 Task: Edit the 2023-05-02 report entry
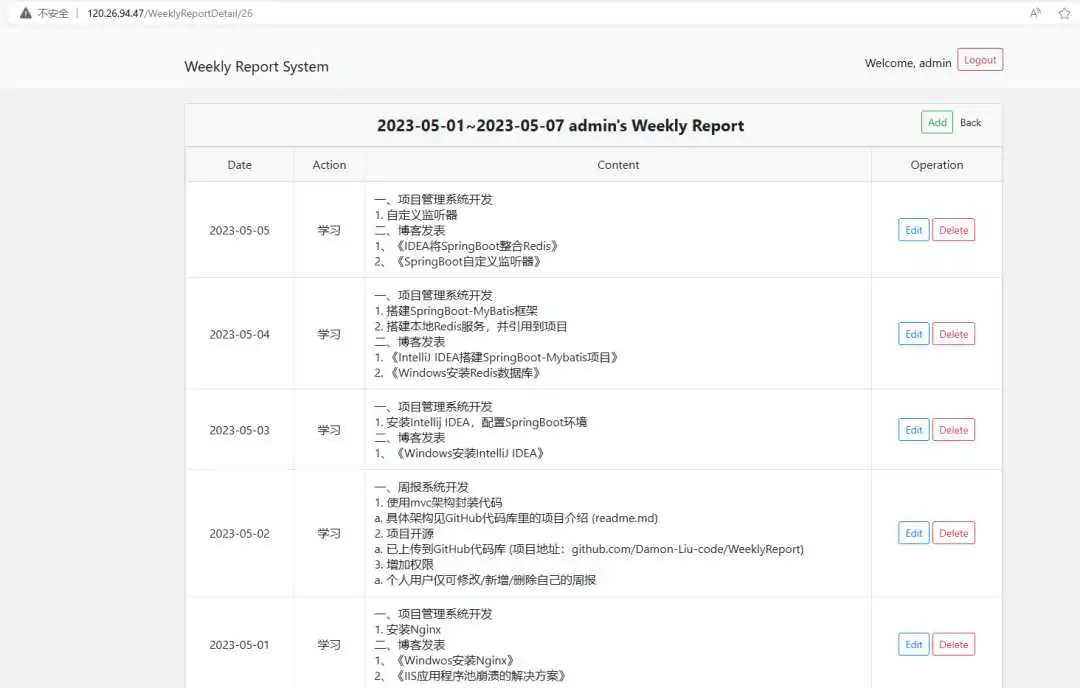click(913, 533)
